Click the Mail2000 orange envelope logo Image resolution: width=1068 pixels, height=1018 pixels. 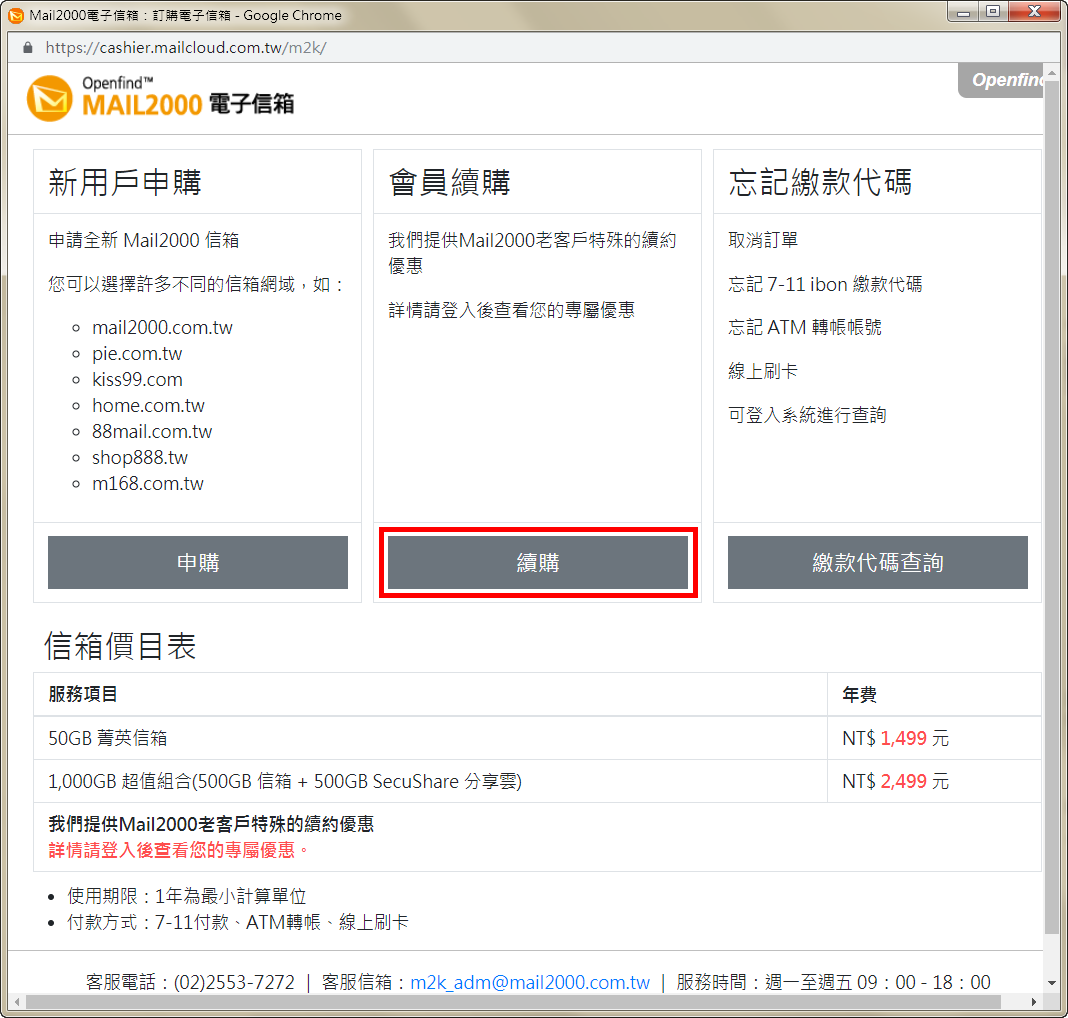click(50, 99)
